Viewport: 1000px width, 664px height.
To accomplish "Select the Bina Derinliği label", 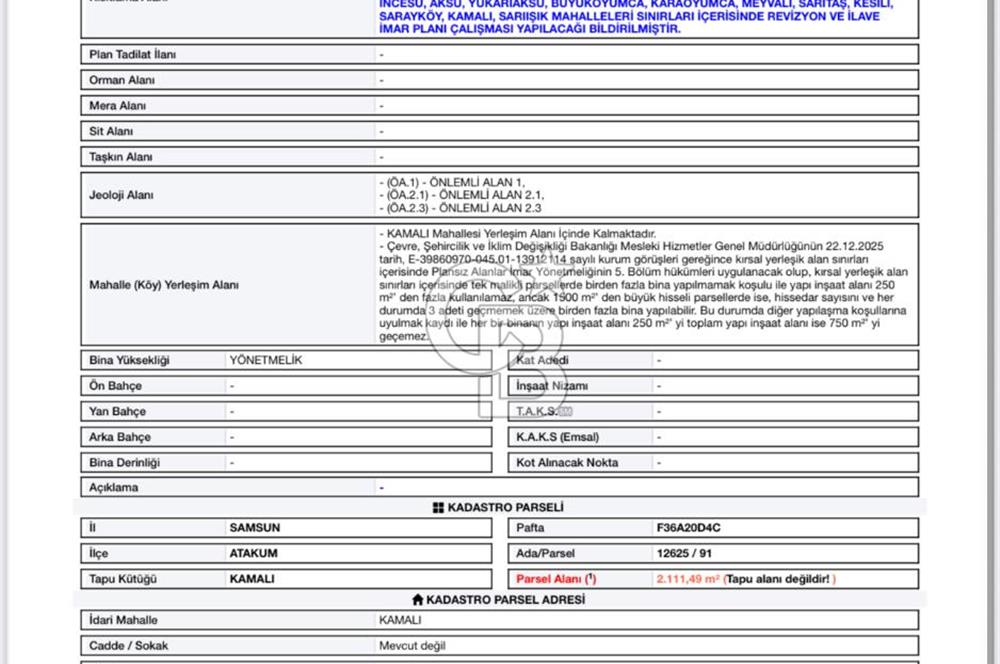I will pos(124,462).
